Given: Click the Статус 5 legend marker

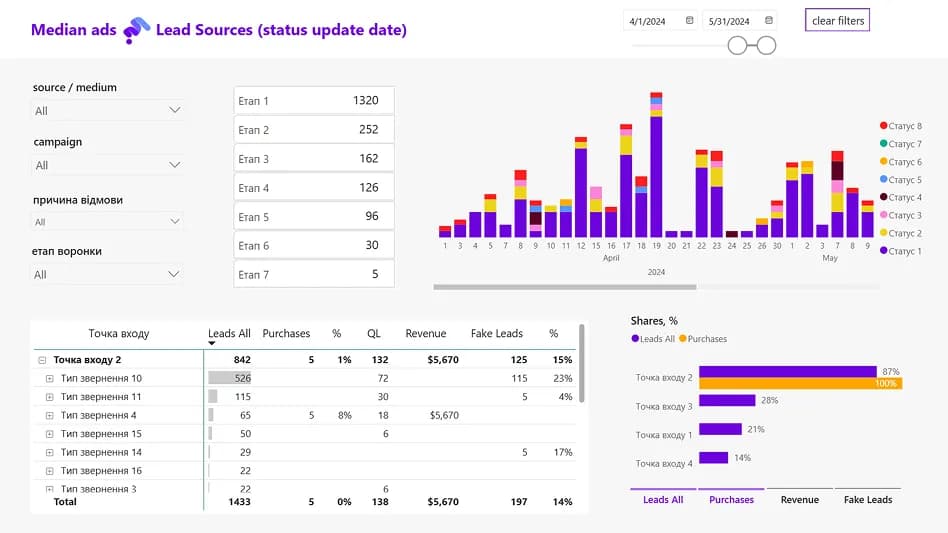Looking at the screenshot, I should [883, 180].
